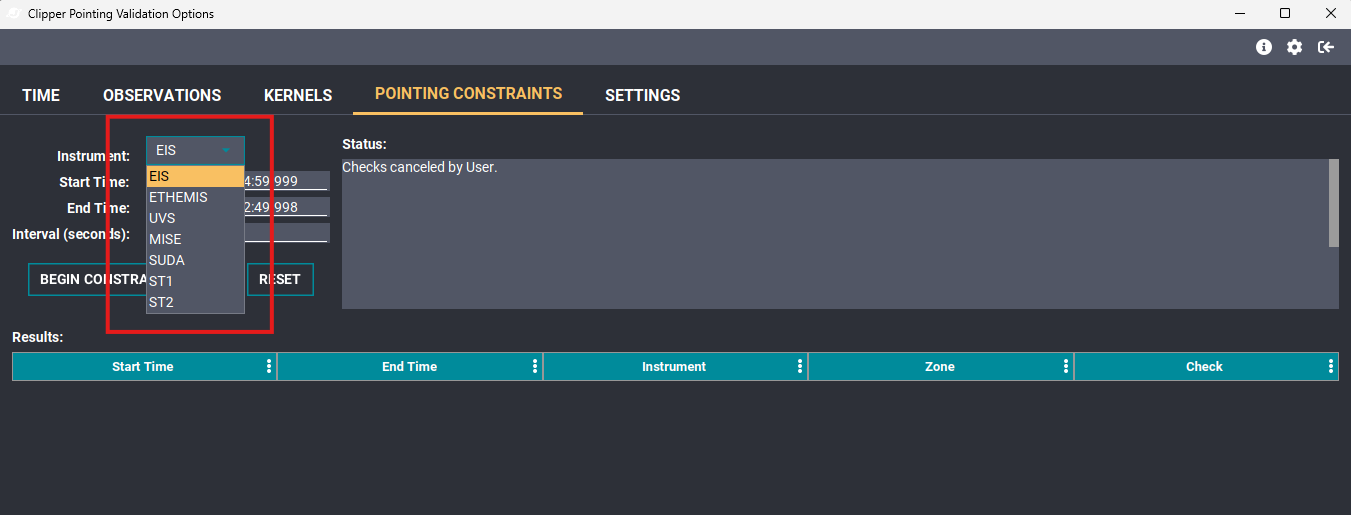
Task: Choose MISE from the instrument list
Action: 195,239
